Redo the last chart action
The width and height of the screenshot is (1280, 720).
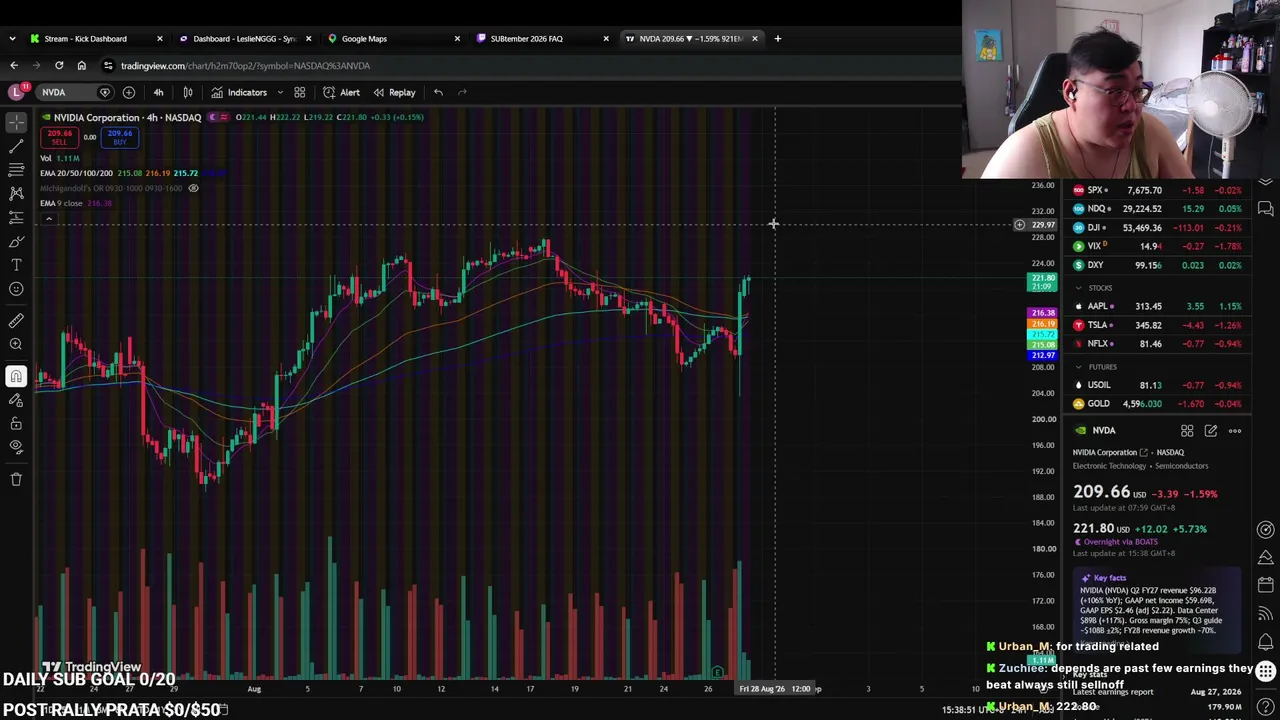[462, 92]
